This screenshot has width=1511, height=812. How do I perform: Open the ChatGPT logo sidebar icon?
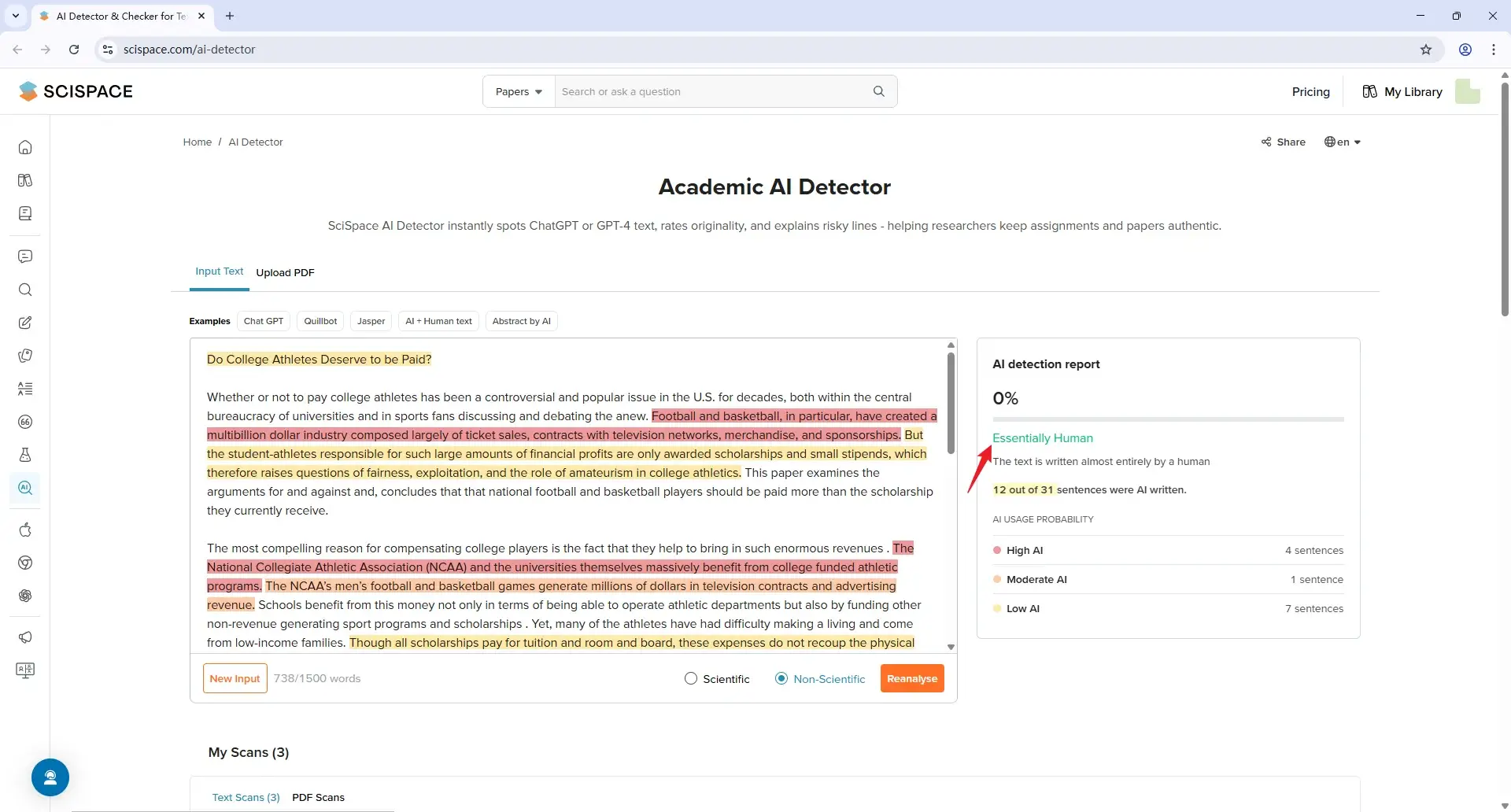(x=25, y=596)
